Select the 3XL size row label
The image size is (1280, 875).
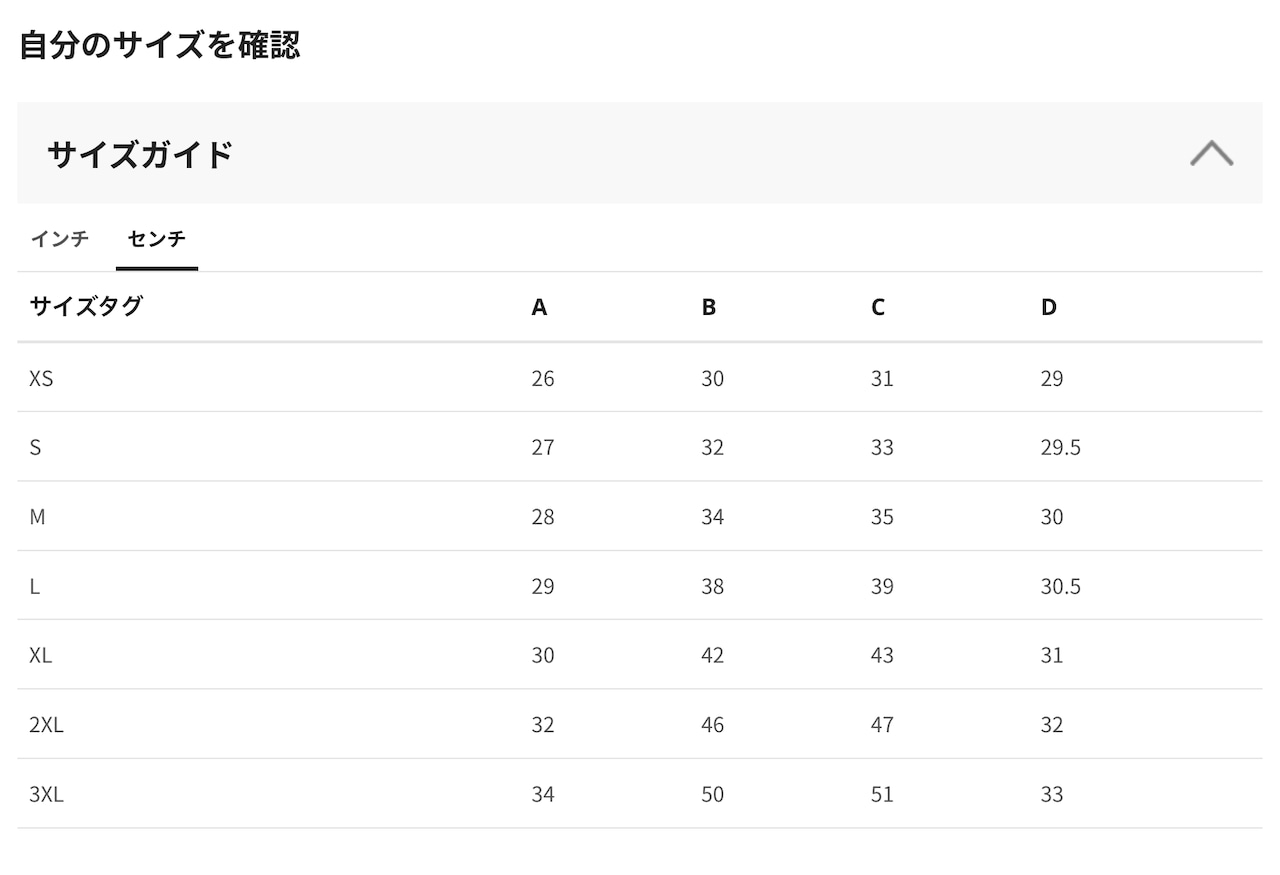click(x=46, y=795)
